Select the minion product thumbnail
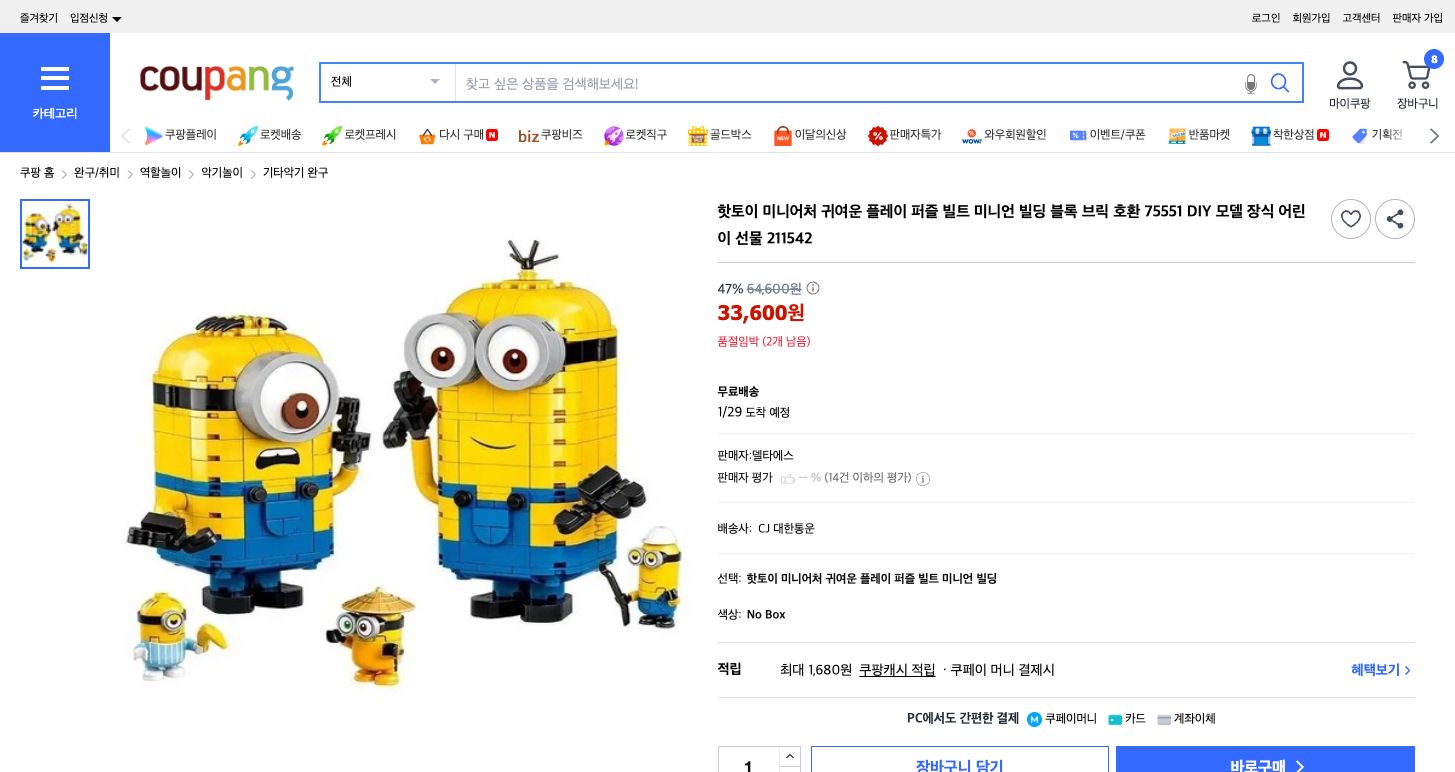Viewport: 1455px width, 772px height. pyautogui.click(x=55, y=234)
